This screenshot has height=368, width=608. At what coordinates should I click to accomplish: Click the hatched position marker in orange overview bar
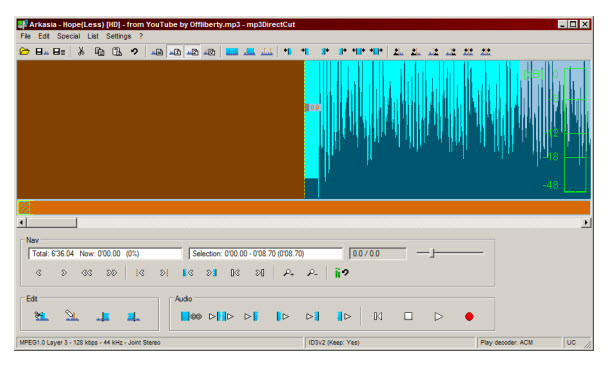pyautogui.click(x=24, y=207)
